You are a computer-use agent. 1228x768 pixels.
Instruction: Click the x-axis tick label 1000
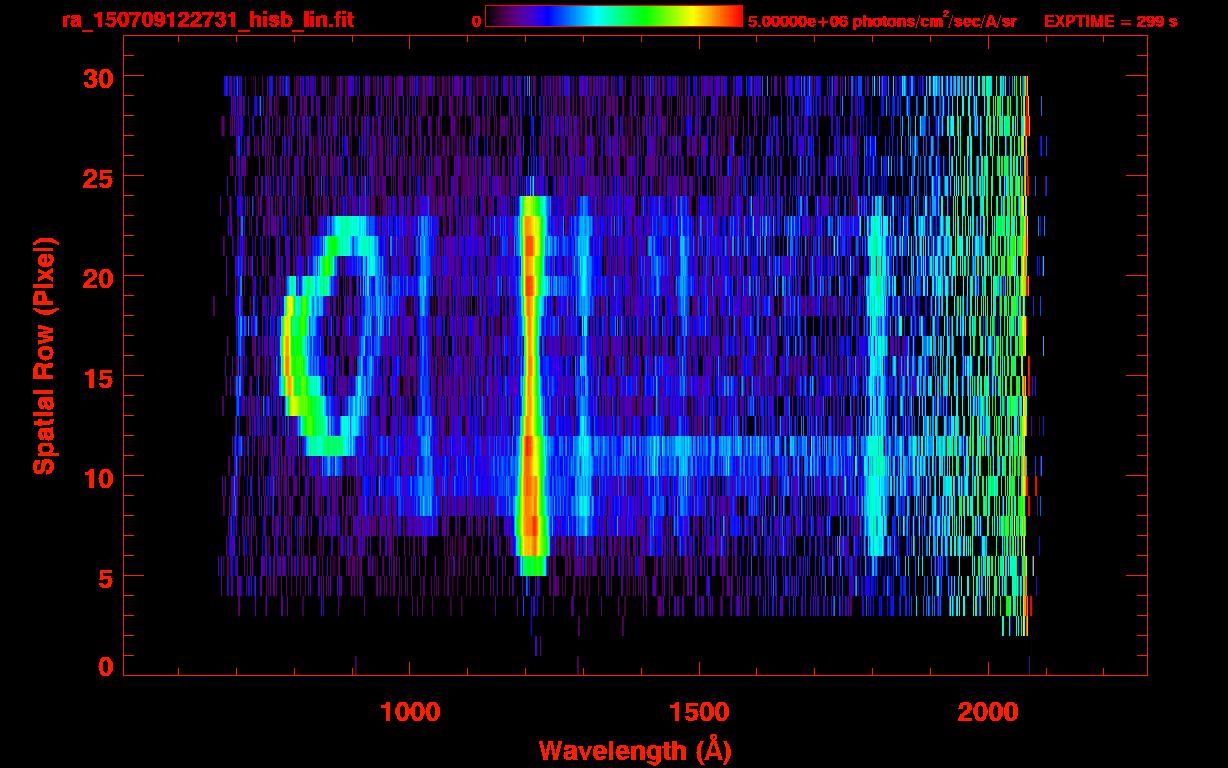[410, 711]
